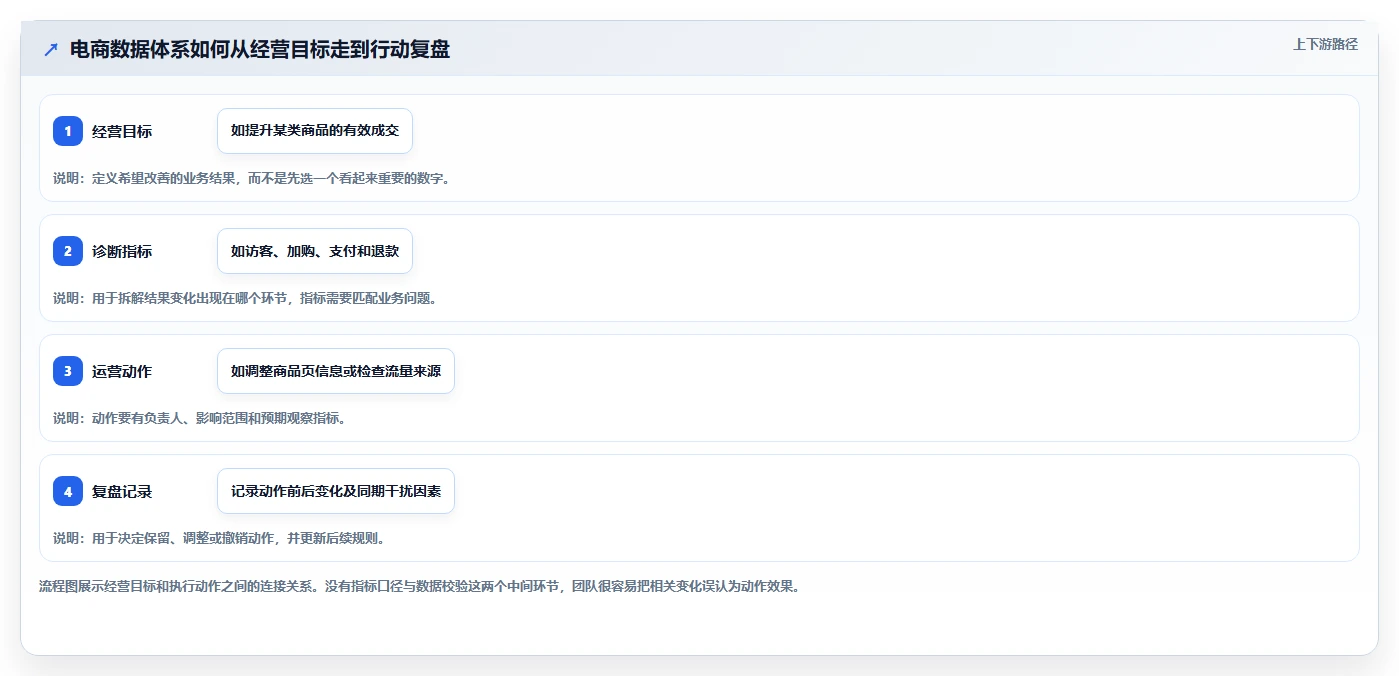Select the 如访客、加购、支付和退款 chip
Image resolution: width=1399 pixels, height=676 pixels.
click(315, 251)
